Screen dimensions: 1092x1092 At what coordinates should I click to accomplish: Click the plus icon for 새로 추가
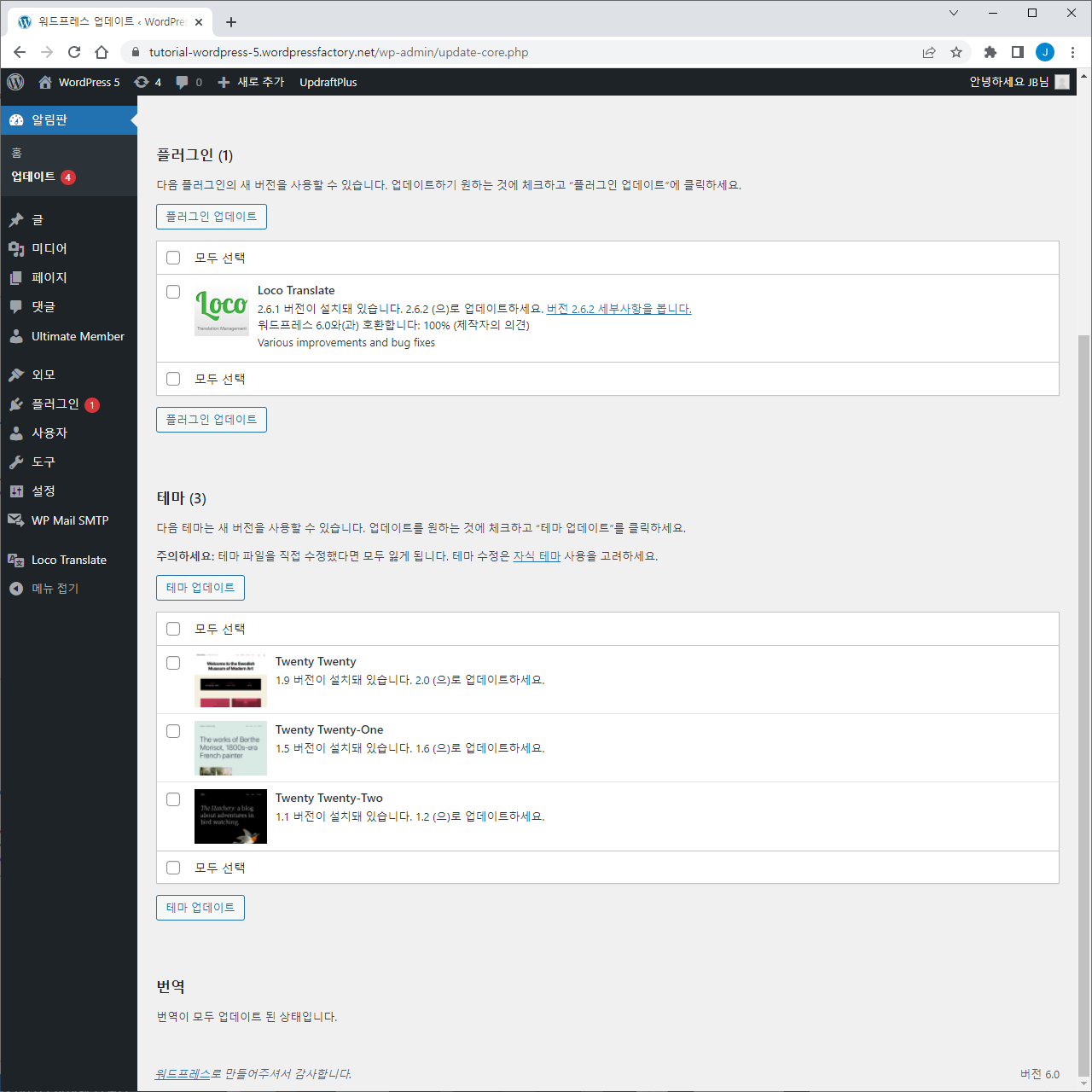(x=224, y=82)
